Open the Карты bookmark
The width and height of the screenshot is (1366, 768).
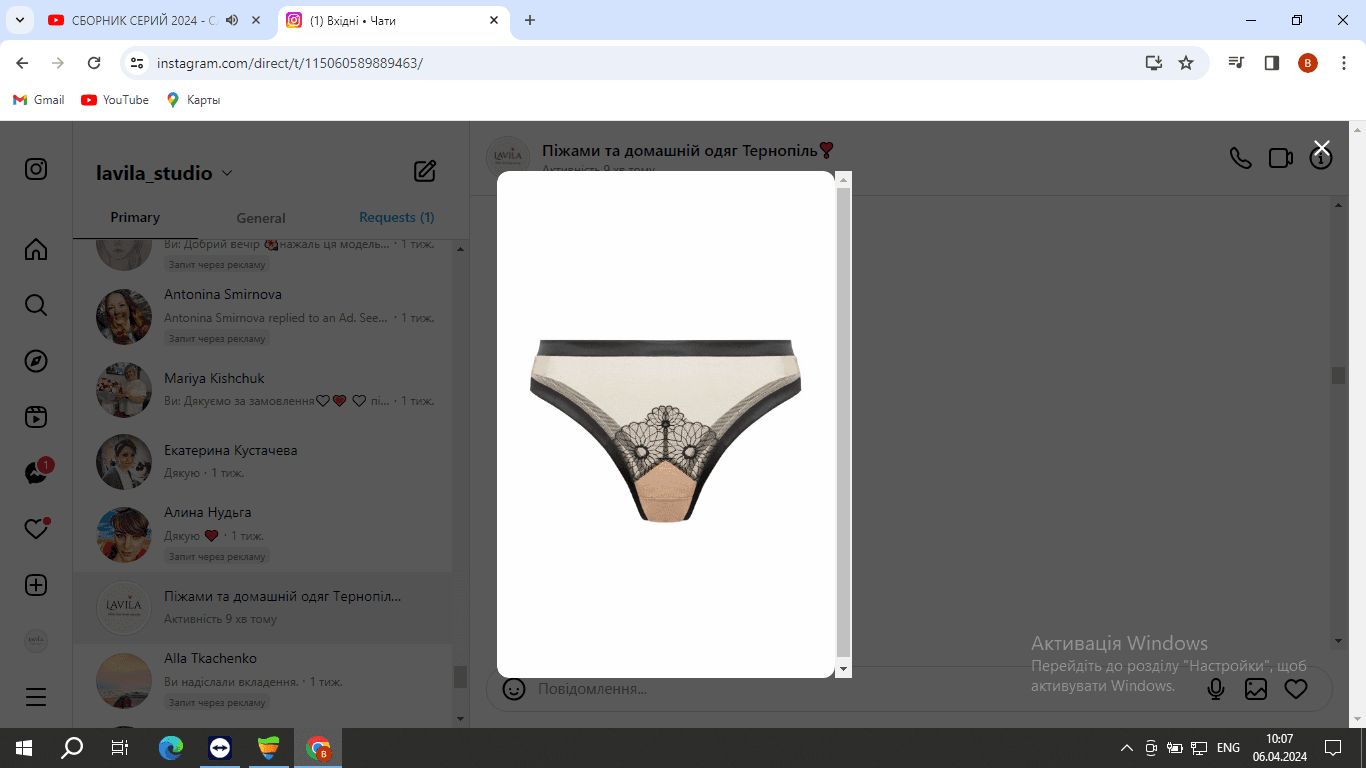193,100
